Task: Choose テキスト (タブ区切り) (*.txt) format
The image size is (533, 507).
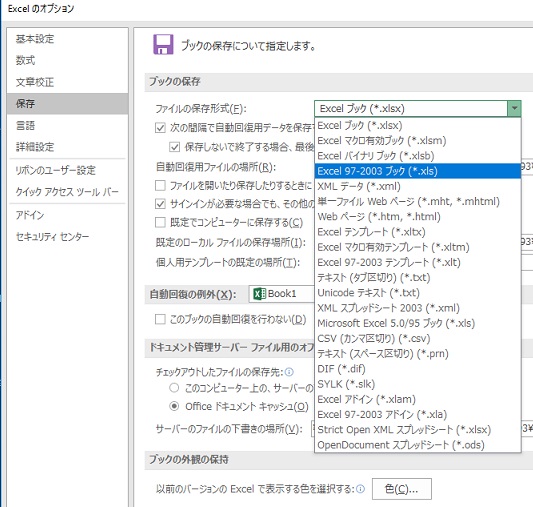Action: (x=418, y=278)
